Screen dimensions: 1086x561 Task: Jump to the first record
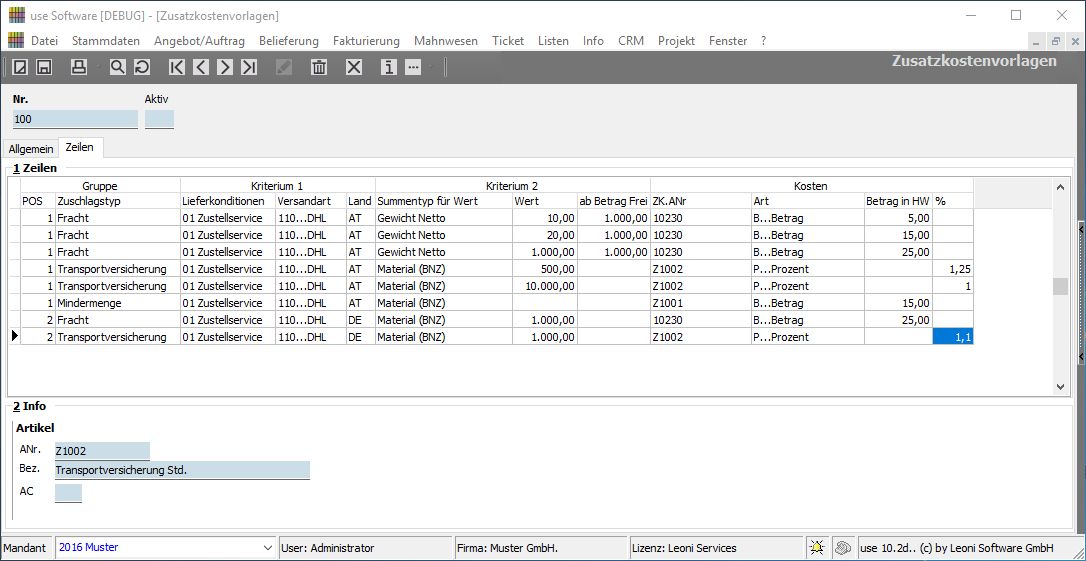tap(177, 67)
